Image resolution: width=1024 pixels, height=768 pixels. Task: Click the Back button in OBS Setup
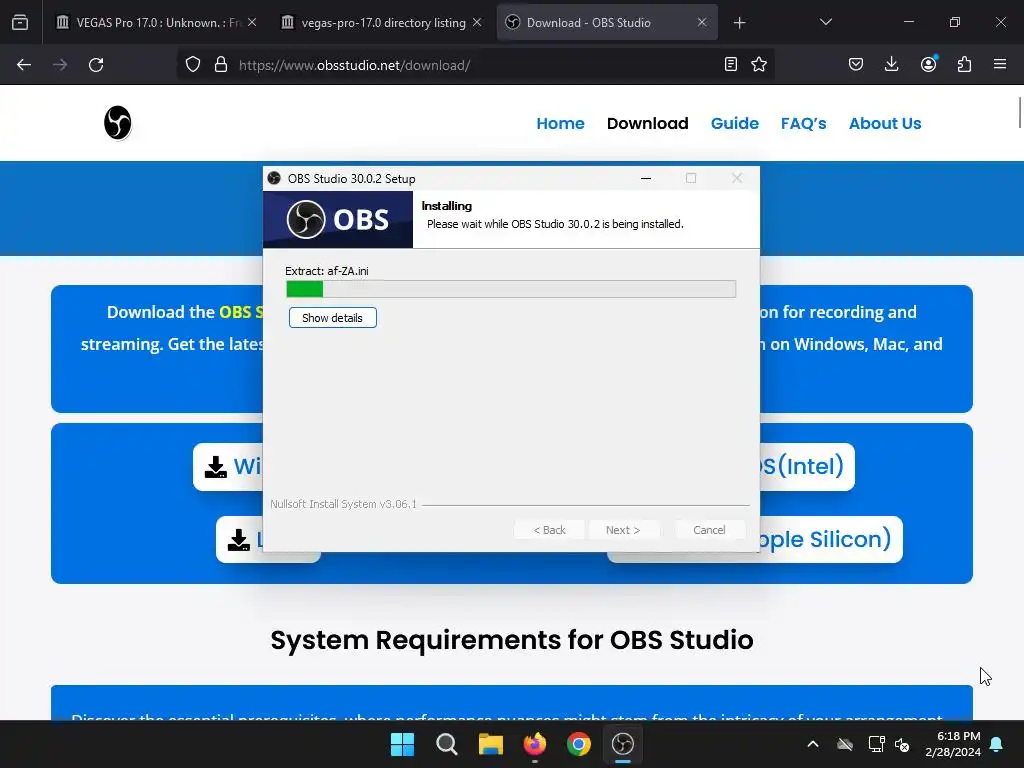click(549, 530)
